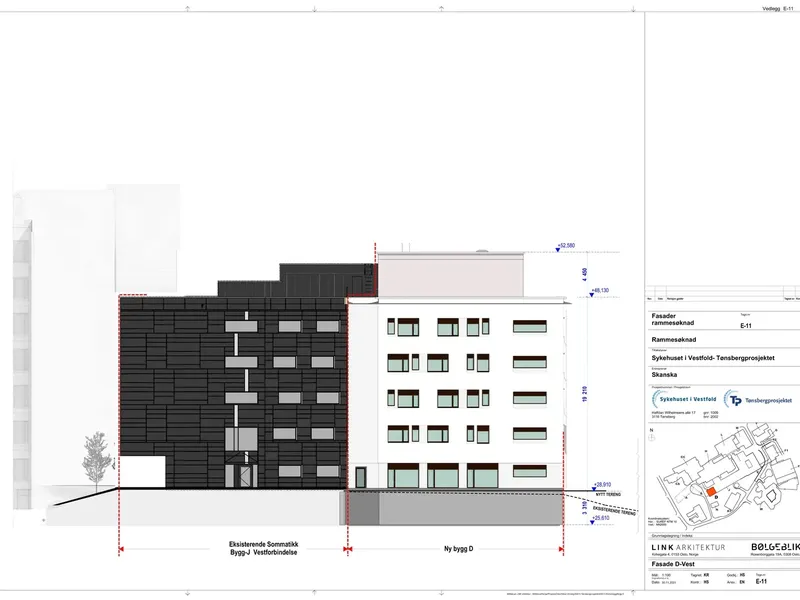Click the Vedlegg E-11 header text
Viewport: 800px width, 600px height.
[x=778, y=9]
